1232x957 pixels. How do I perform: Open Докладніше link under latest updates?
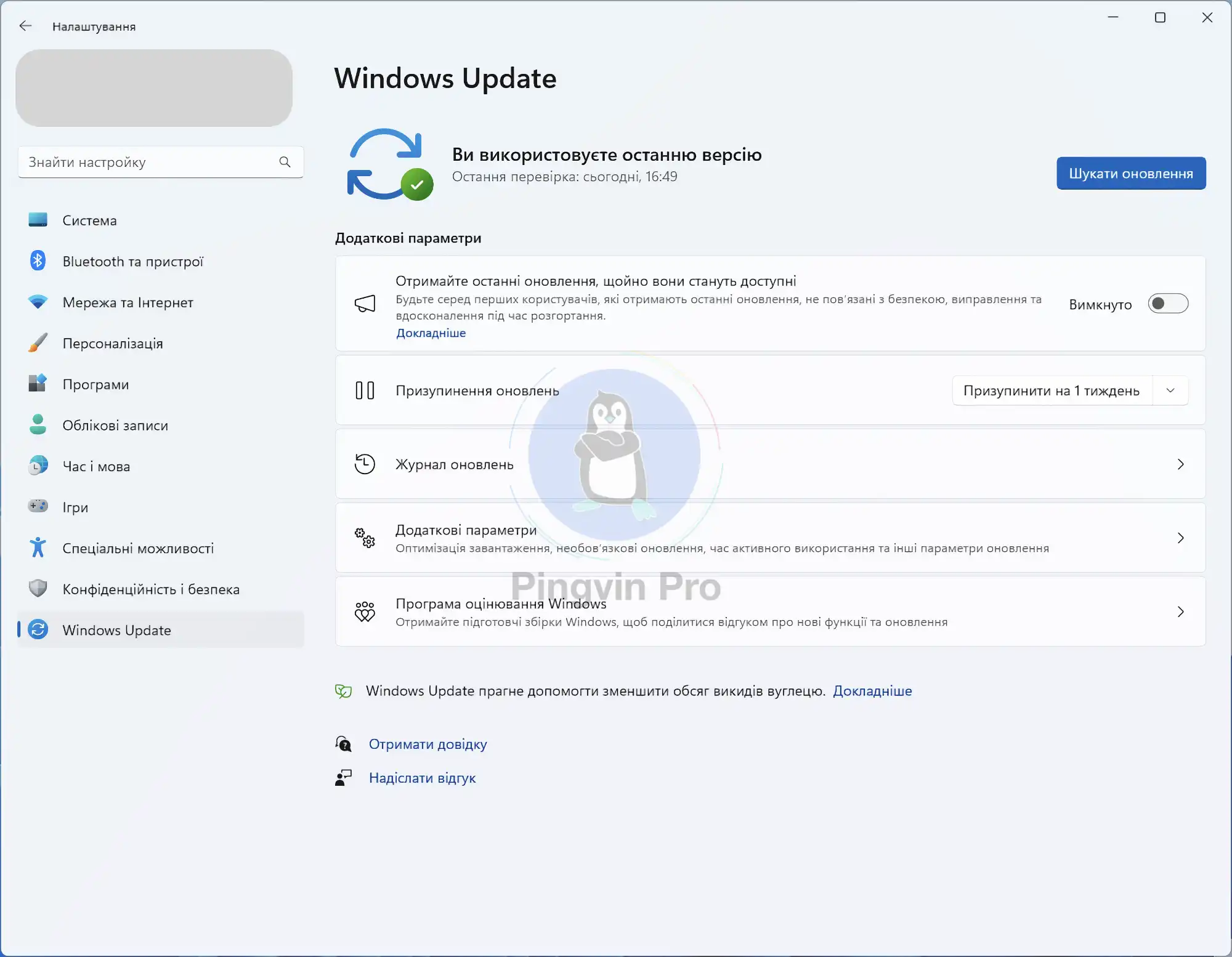(x=431, y=333)
